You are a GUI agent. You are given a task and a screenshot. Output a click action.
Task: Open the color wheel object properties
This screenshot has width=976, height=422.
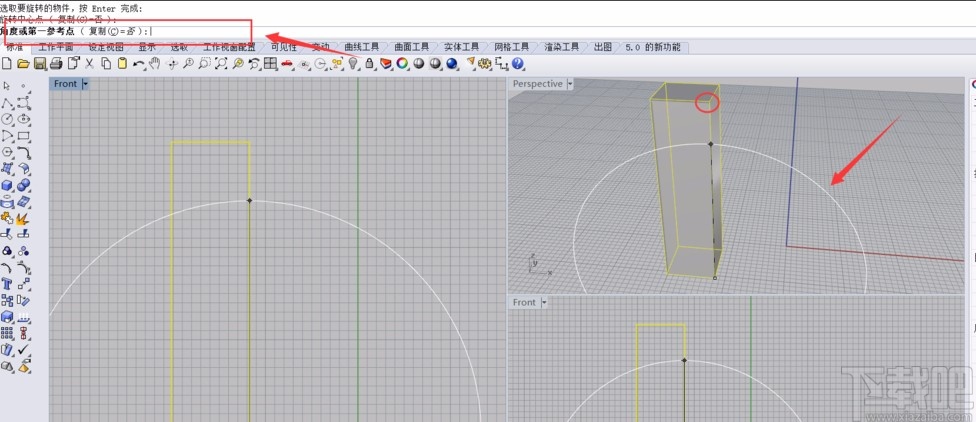401,63
